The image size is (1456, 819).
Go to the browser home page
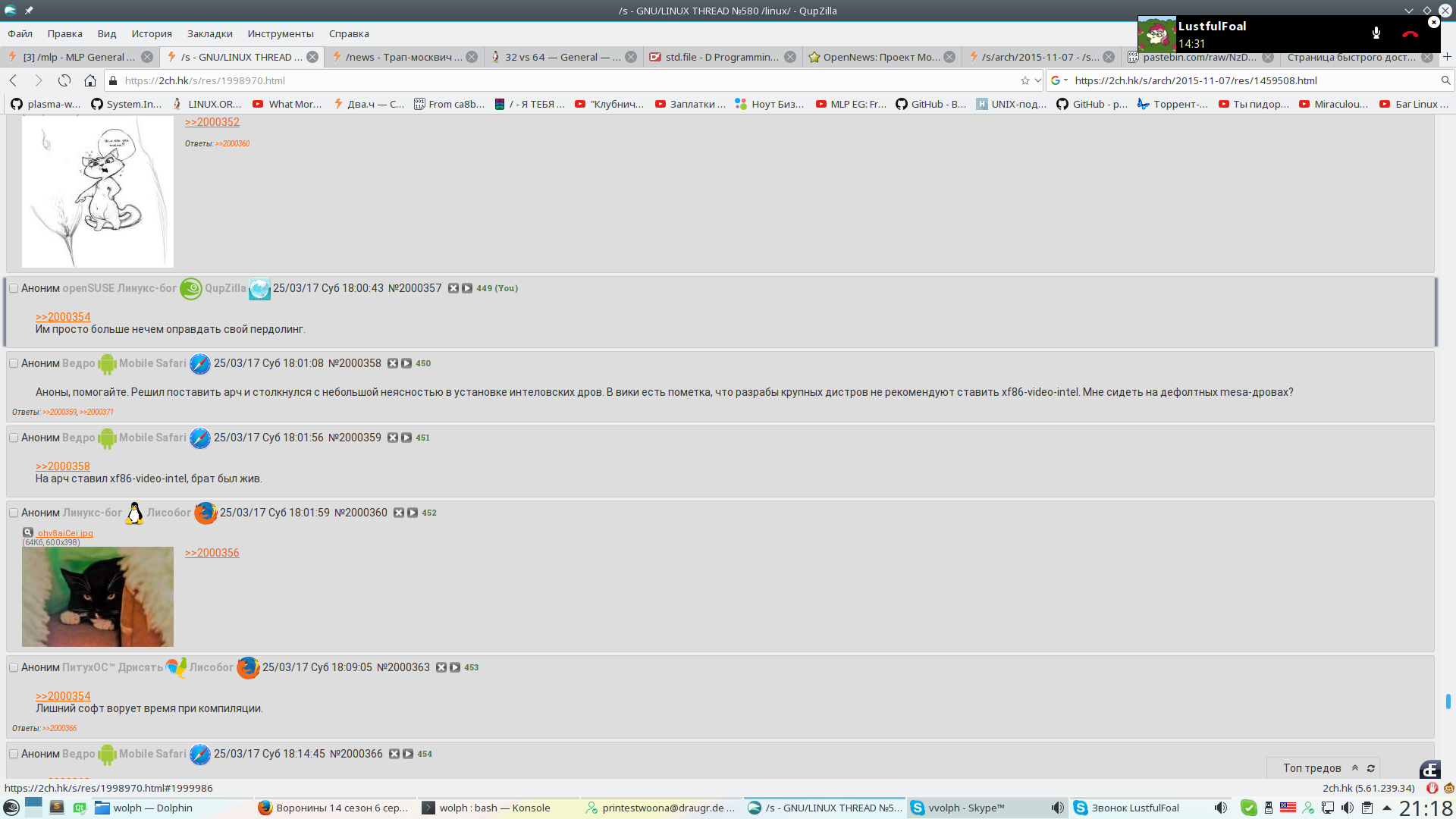point(90,80)
